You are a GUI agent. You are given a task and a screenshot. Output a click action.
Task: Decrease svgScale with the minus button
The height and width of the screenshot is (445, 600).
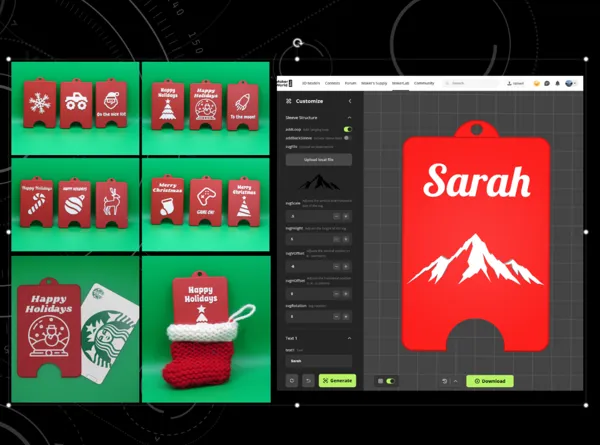pos(336,216)
